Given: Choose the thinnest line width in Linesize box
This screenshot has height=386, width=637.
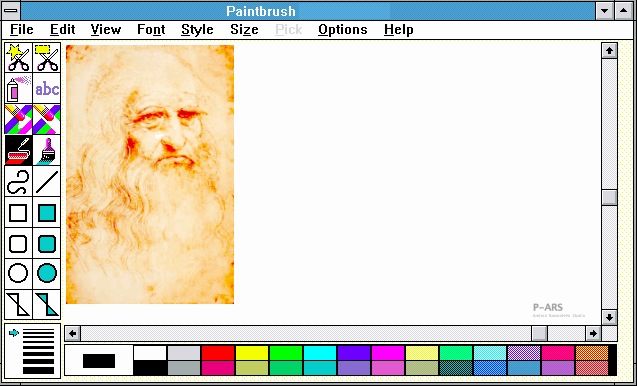Looking at the screenshot, I should [39, 330].
